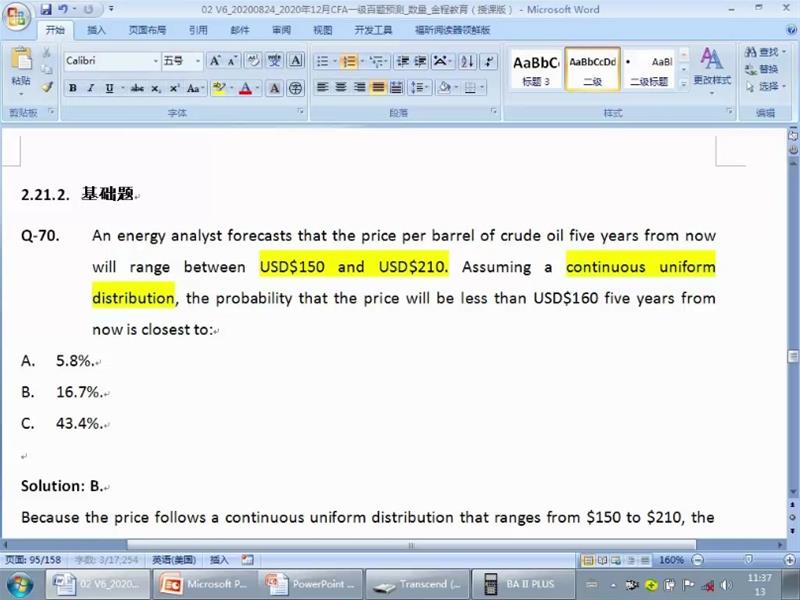Center align text
800x600 pixels.
[340, 87]
